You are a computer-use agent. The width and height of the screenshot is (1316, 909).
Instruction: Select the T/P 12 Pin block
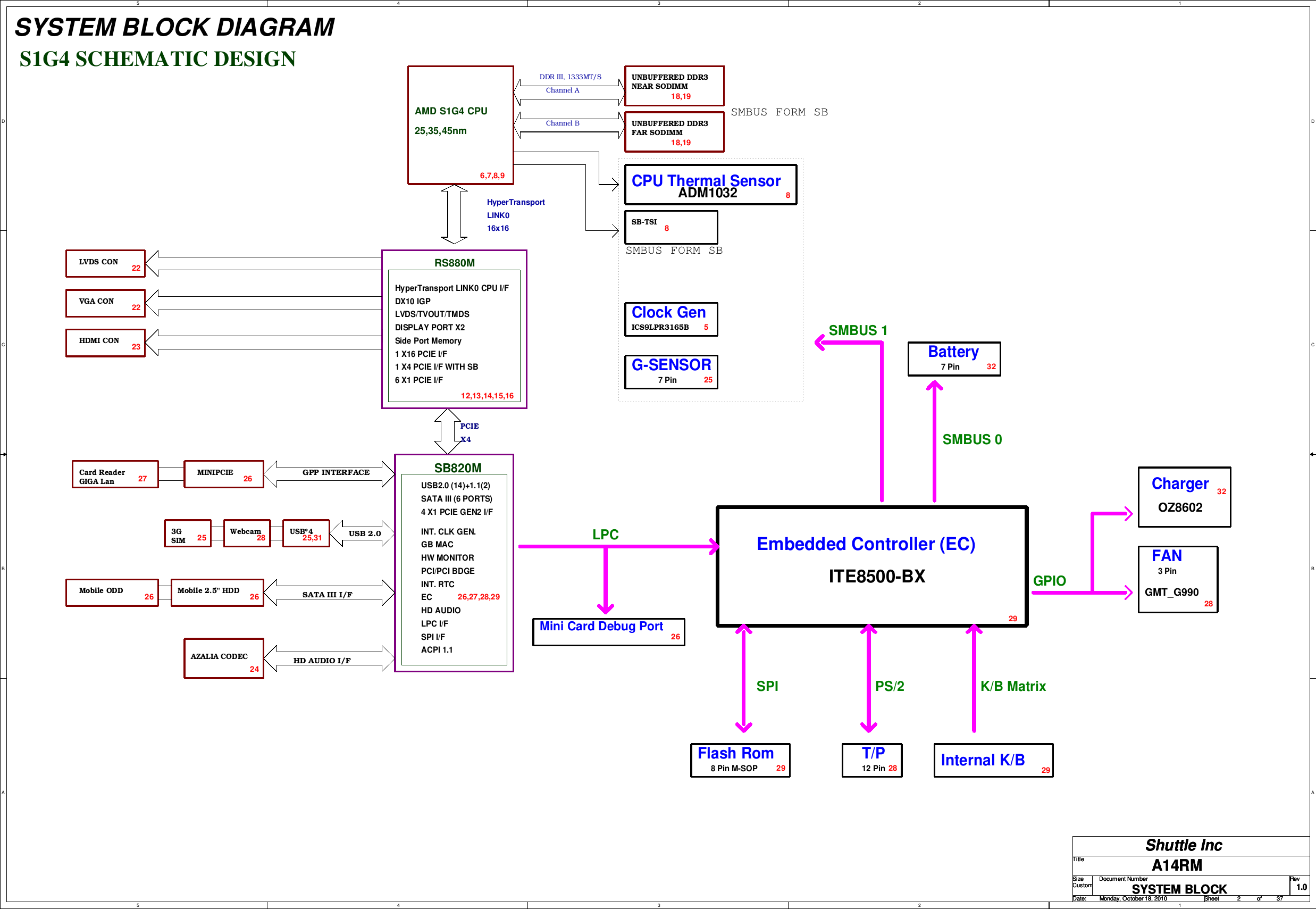[x=872, y=760]
